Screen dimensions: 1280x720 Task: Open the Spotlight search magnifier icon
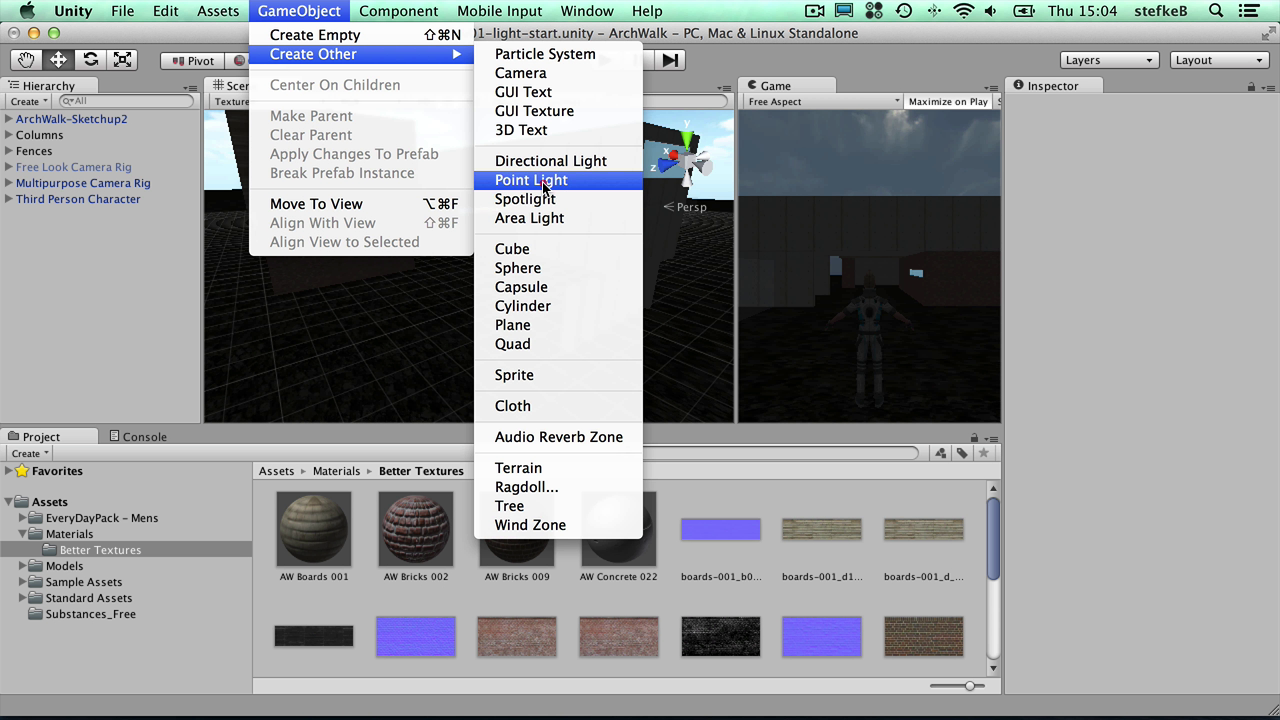(x=1216, y=11)
